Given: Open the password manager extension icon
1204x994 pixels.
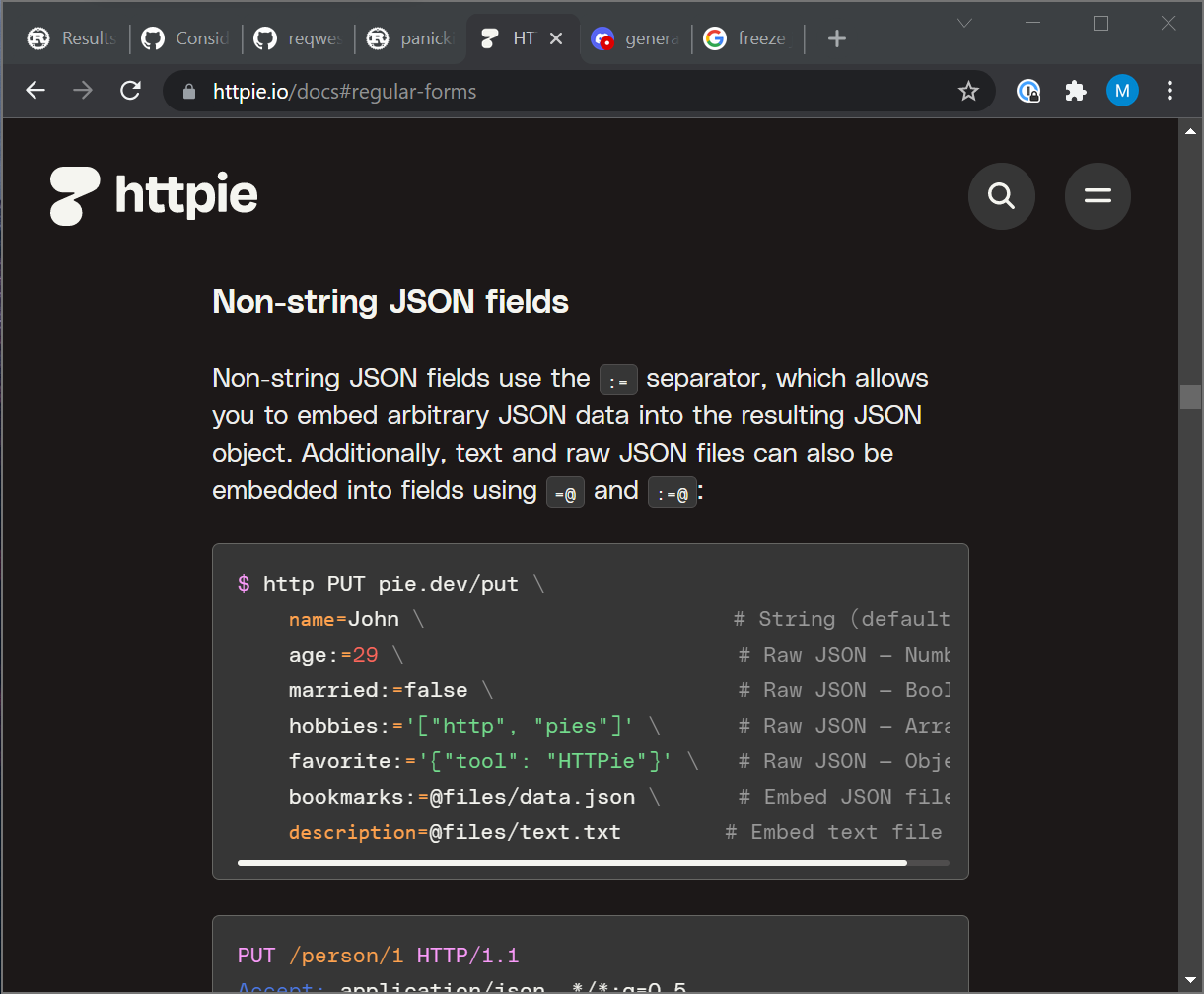Looking at the screenshot, I should click(1028, 92).
